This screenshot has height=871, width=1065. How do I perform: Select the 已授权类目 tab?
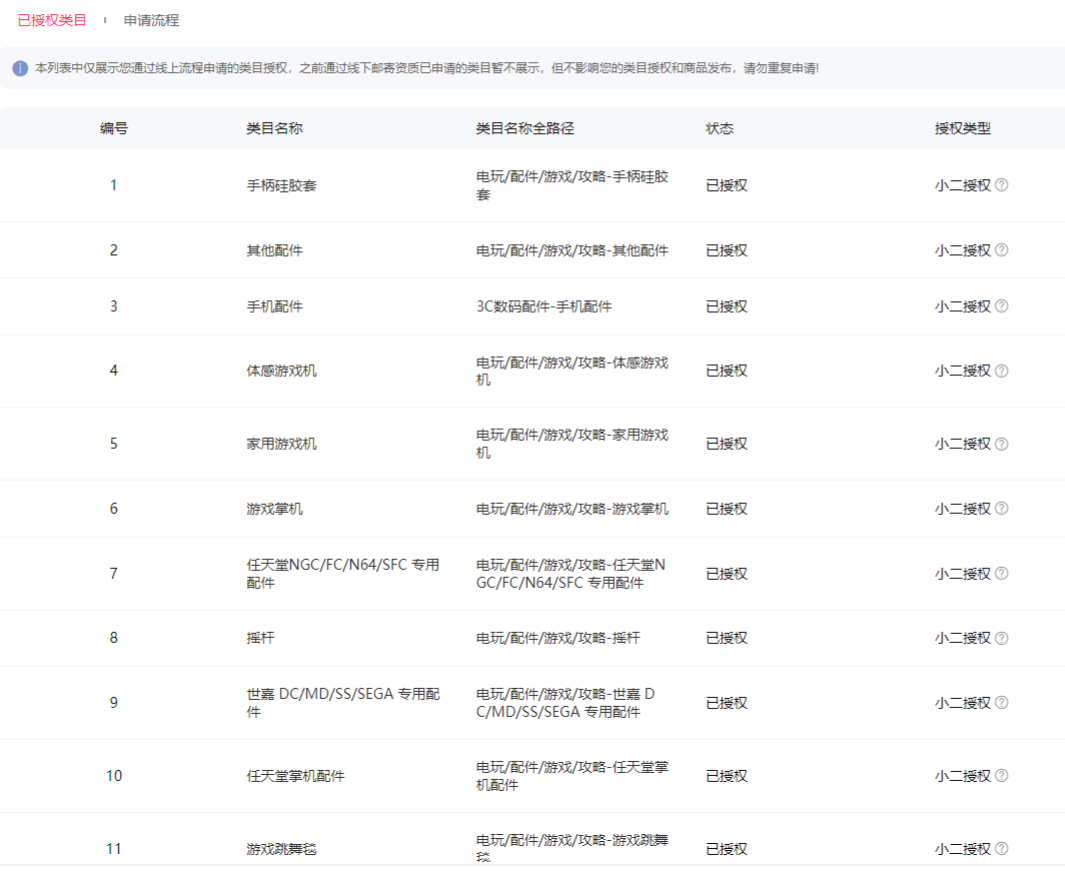click(52, 20)
